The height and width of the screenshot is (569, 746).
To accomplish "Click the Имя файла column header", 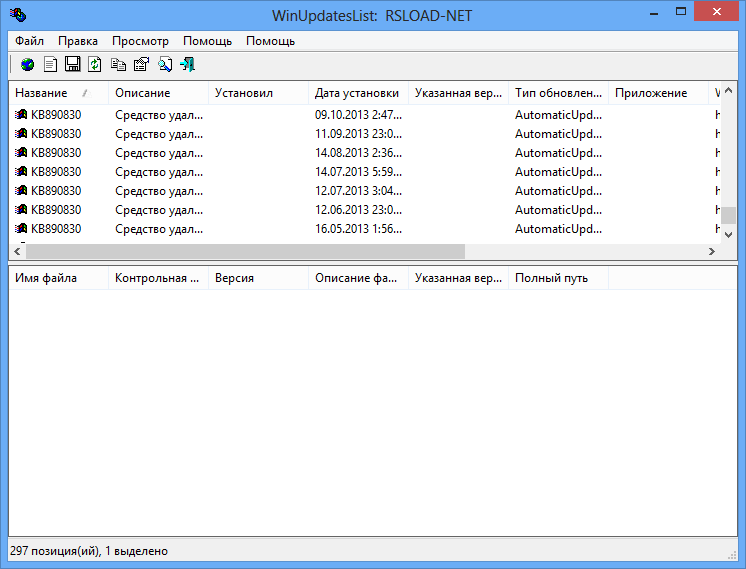I will coord(59,278).
